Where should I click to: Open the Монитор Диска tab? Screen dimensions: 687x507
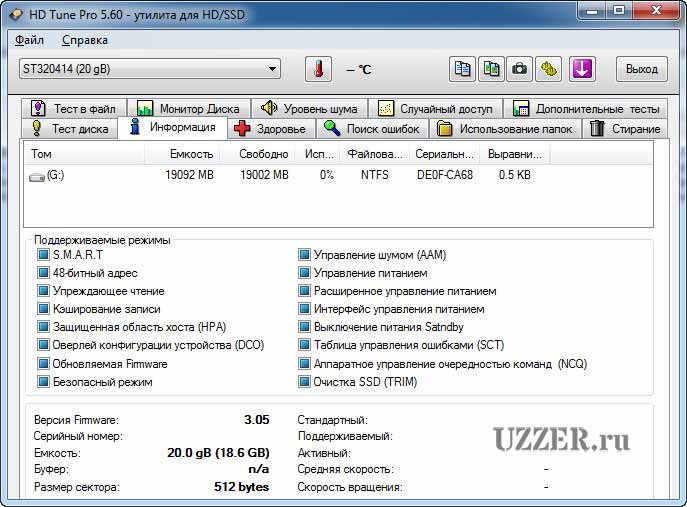(x=188, y=108)
